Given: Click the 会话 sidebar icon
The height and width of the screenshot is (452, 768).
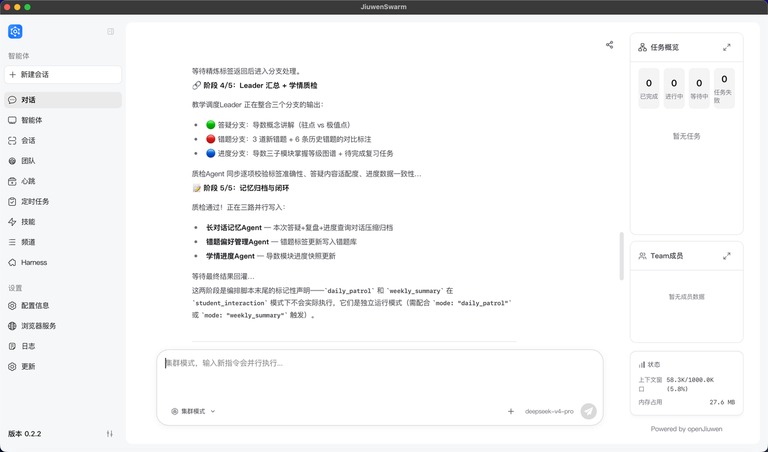Looking at the screenshot, I should coord(12,141).
